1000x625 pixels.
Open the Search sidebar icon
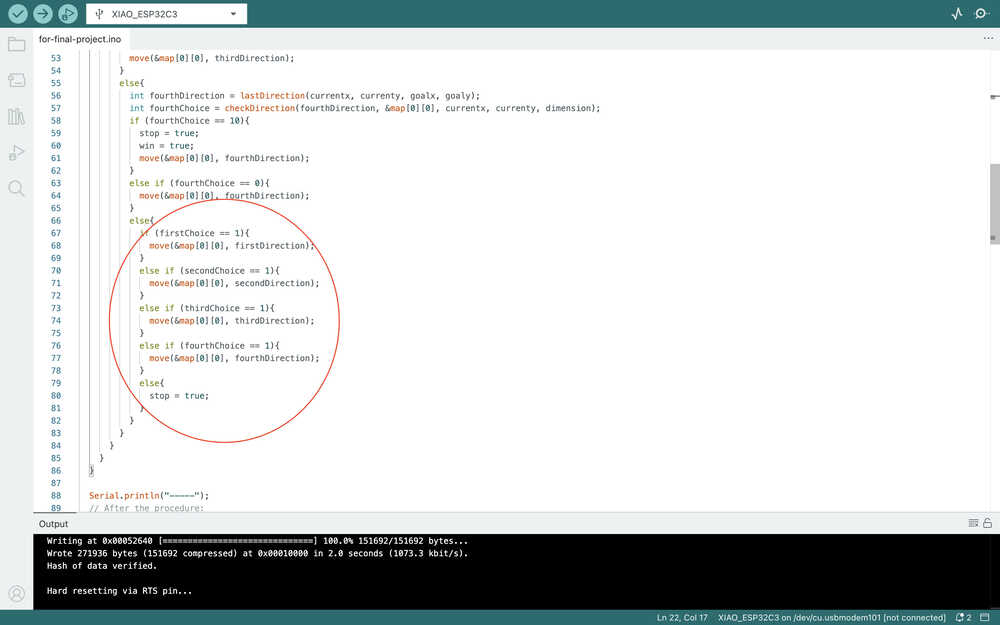pyautogui.click(x=17, y=188)
